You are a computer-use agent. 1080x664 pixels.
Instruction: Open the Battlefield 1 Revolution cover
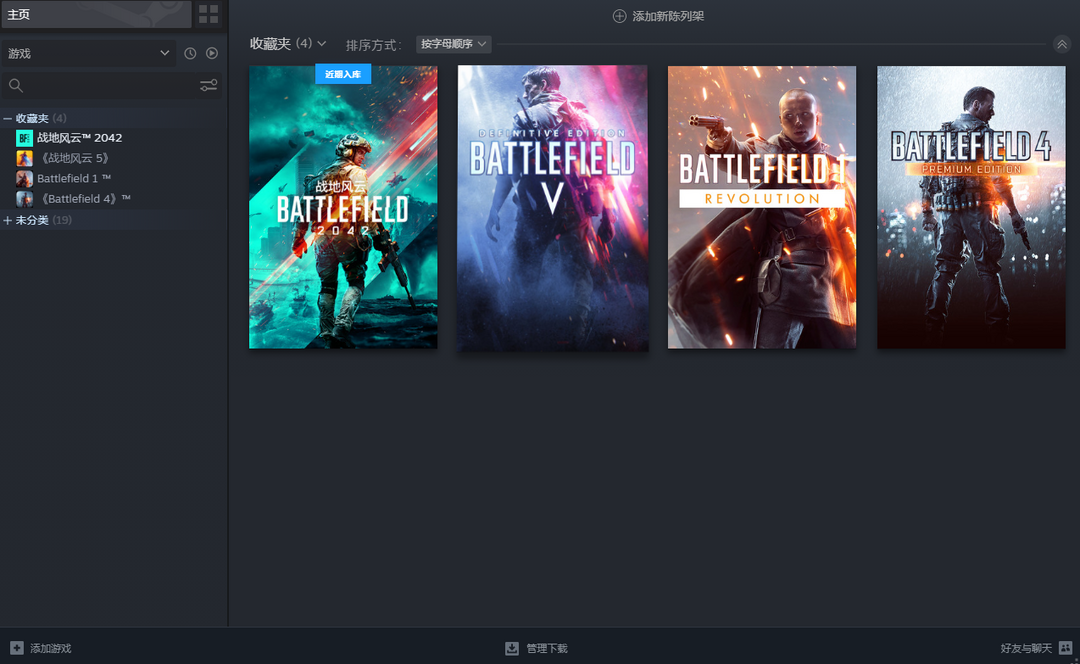click(762, 207)
